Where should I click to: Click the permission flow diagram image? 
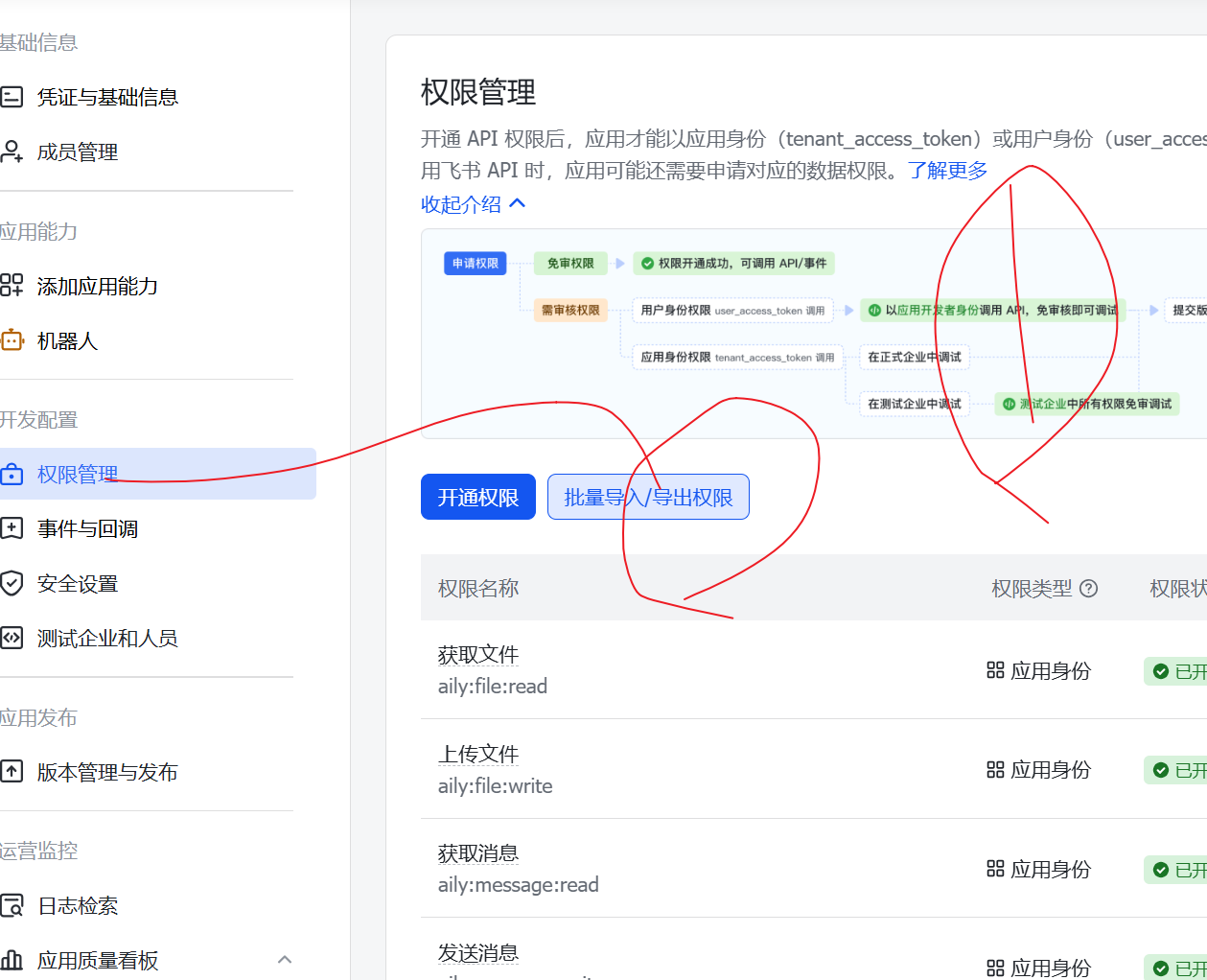[813, 334]
